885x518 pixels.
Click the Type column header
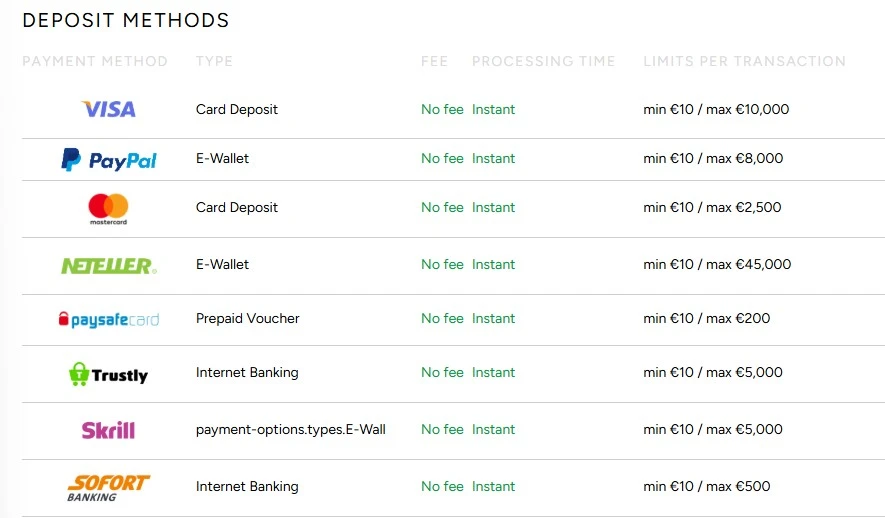[x=214, y=61]
